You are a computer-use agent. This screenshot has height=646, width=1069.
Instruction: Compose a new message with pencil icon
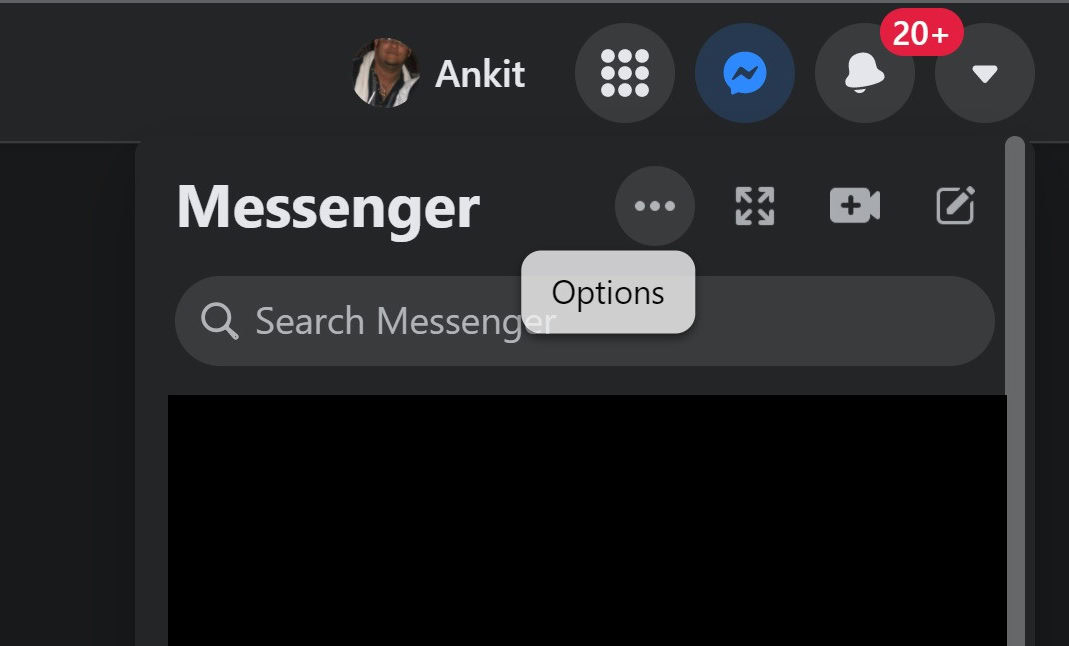(x=955, y=205)
